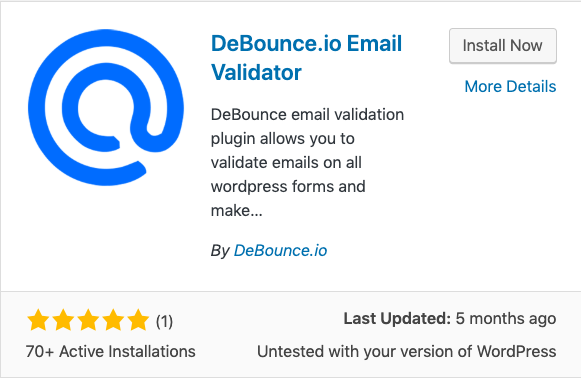Select the second gold rating star
Screen dimensions: 581x378
[x=63, y=320]
